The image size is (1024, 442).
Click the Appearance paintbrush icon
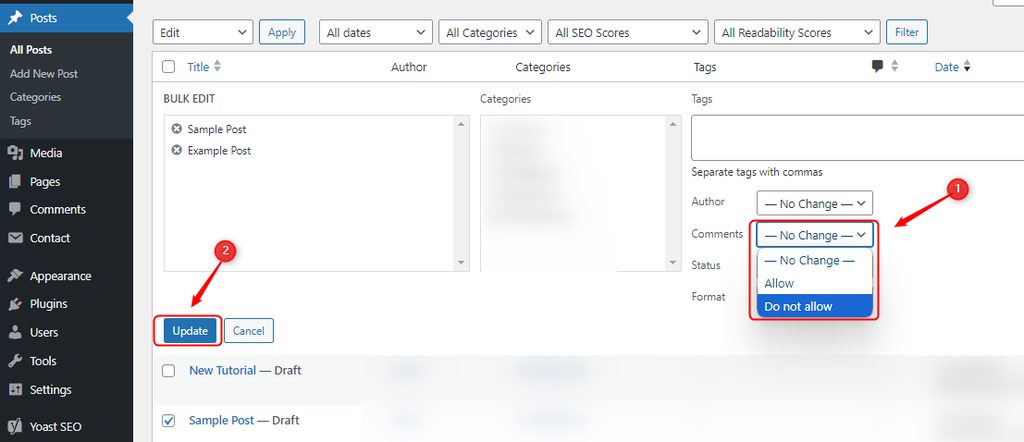(x=15, y=276)
